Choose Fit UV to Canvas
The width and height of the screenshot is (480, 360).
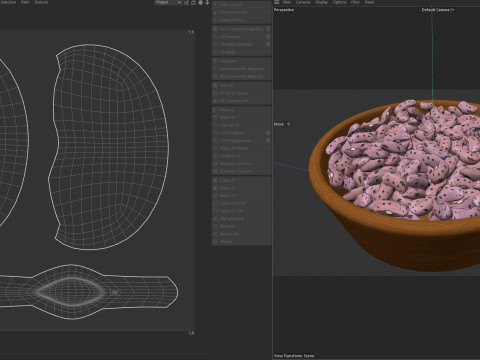click(242, 93)
